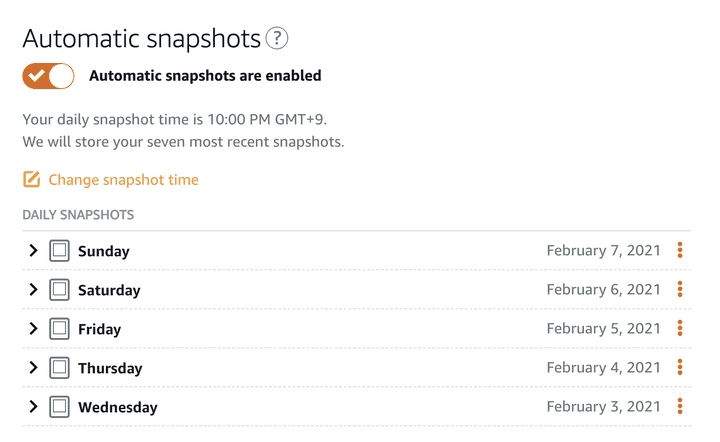Click the Friday snapshot label
This screenshot has height=442, width=720.
(x=99, y=329)
